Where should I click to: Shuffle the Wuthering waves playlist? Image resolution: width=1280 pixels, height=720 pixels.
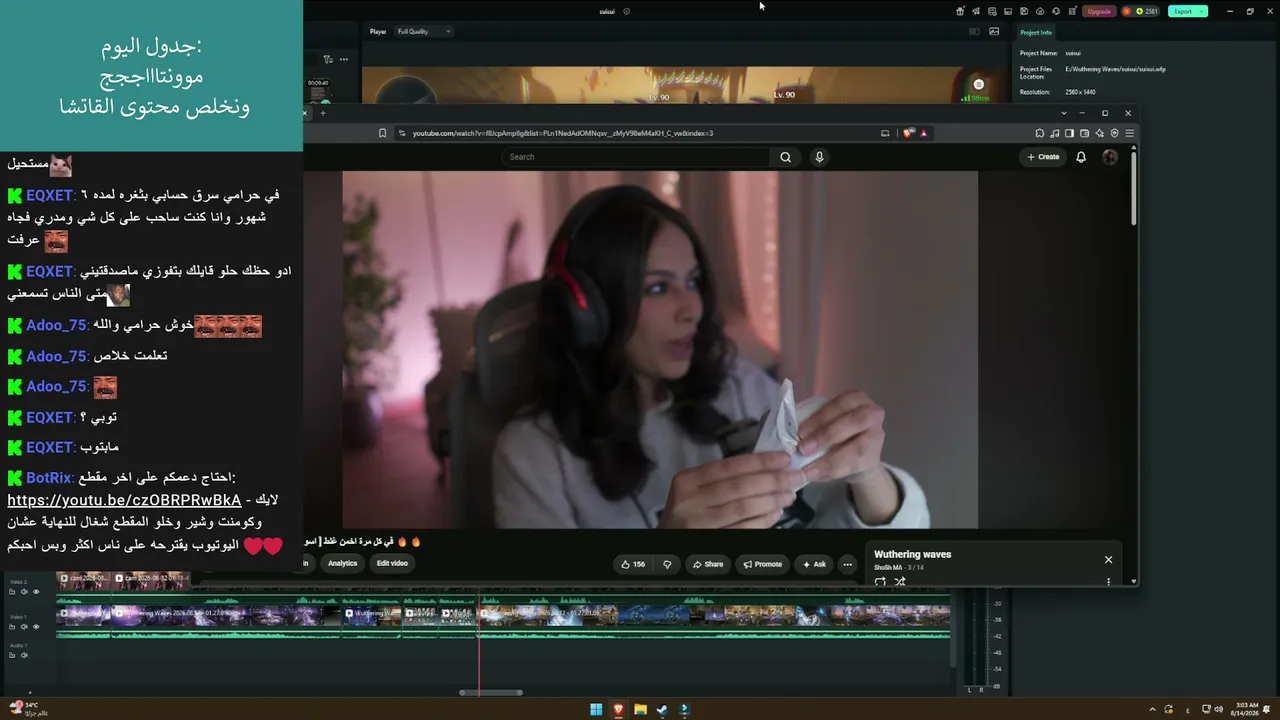[x=899, y=581]
